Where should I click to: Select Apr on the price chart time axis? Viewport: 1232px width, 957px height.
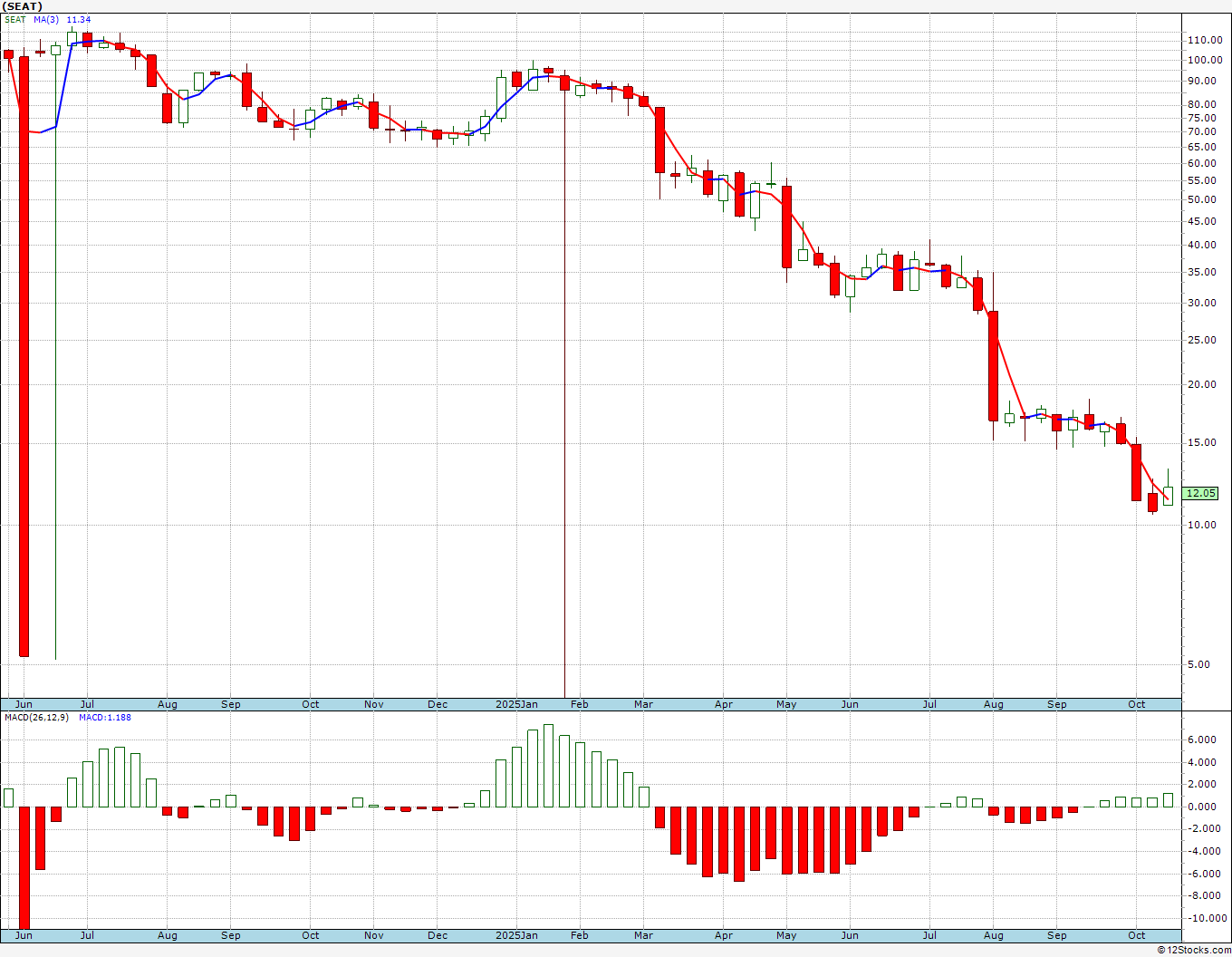[x=724, y=704]
